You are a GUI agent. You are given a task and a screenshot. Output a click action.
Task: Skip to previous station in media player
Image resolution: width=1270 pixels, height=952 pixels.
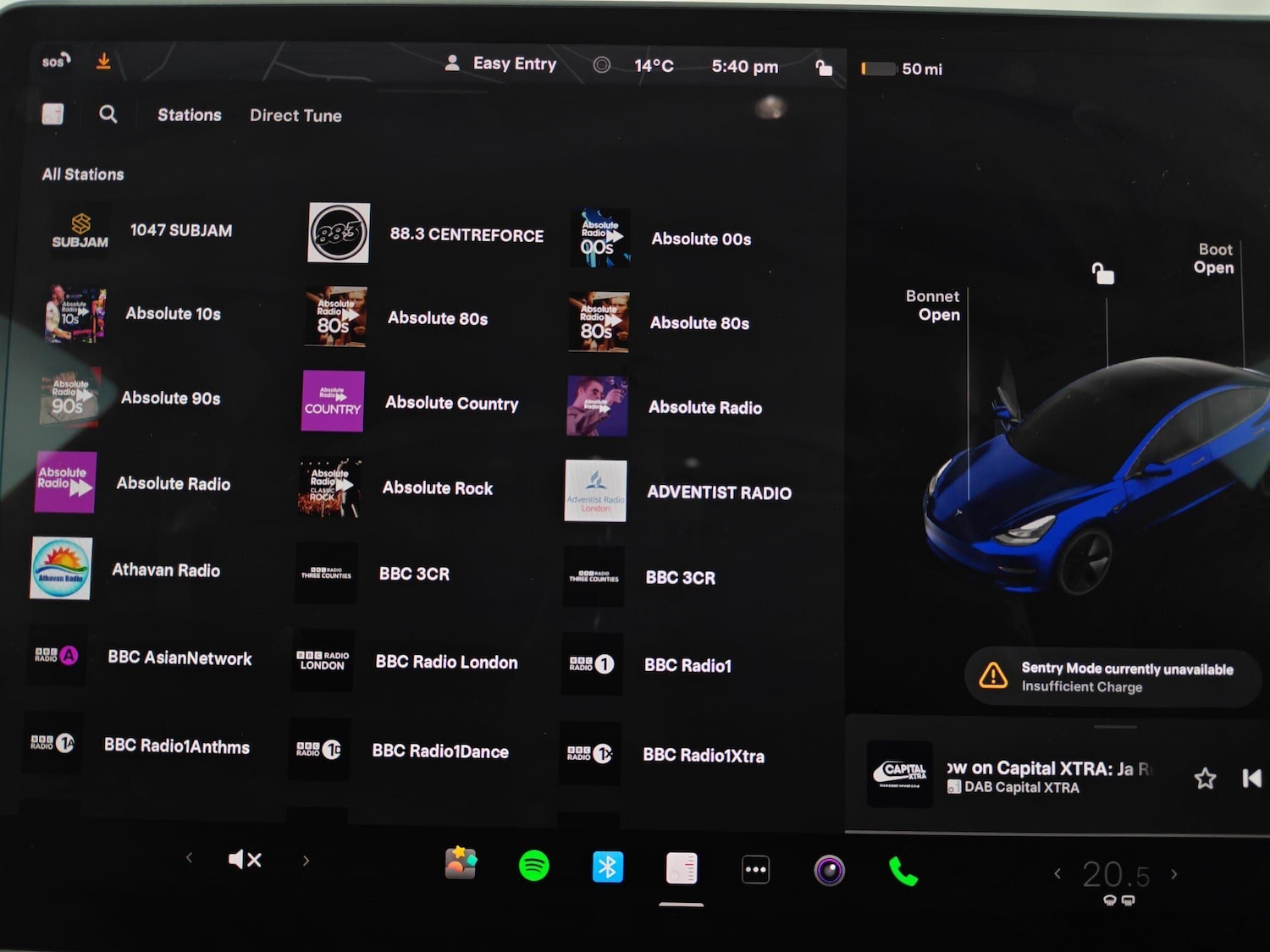1251,778
